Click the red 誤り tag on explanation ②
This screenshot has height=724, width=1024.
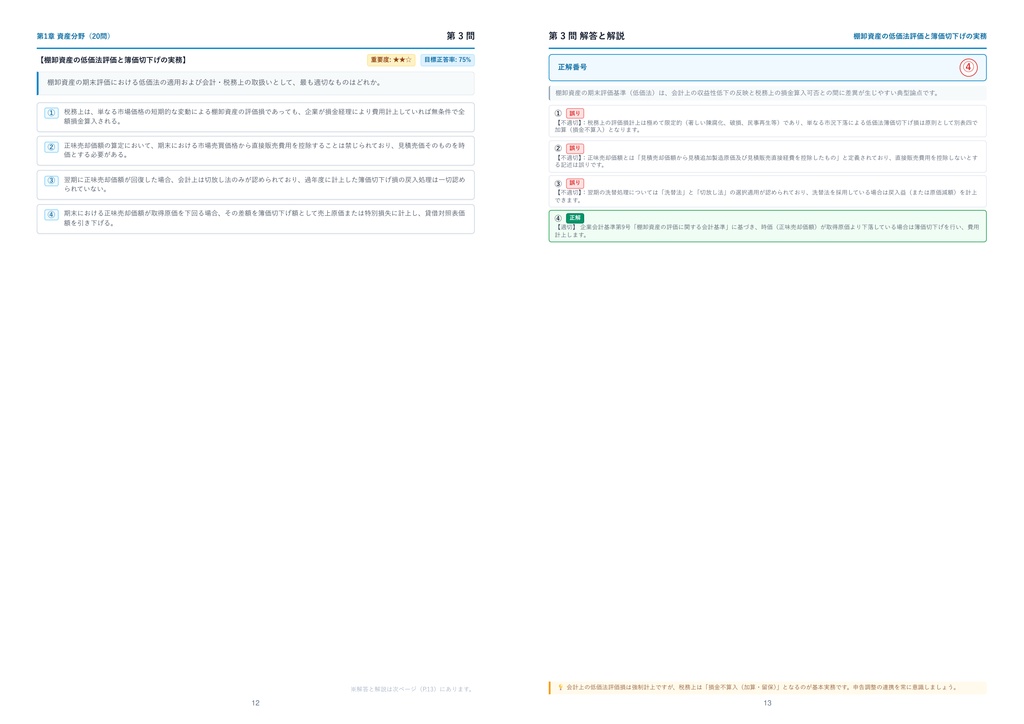coord(575,148)
